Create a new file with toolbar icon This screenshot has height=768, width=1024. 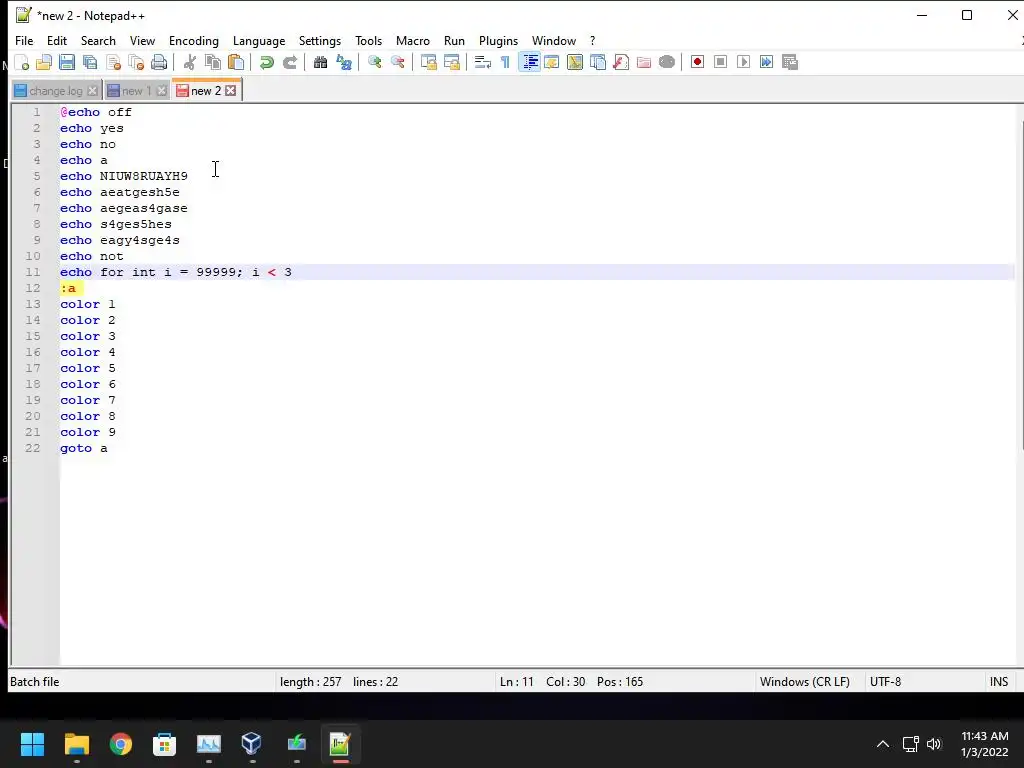[22, 62]
